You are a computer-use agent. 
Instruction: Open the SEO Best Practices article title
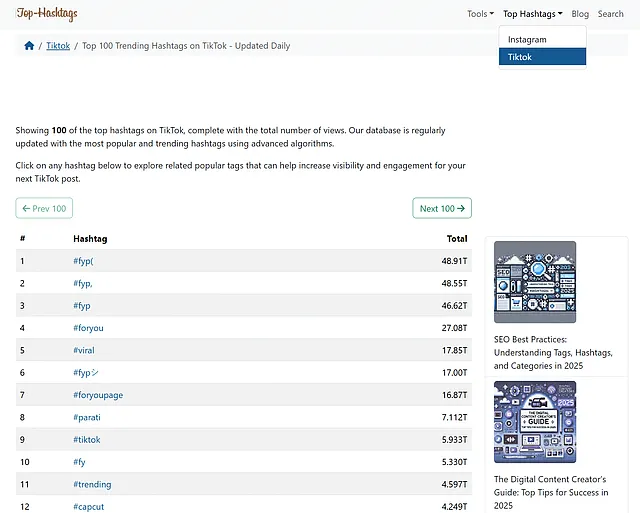[553, 353]
